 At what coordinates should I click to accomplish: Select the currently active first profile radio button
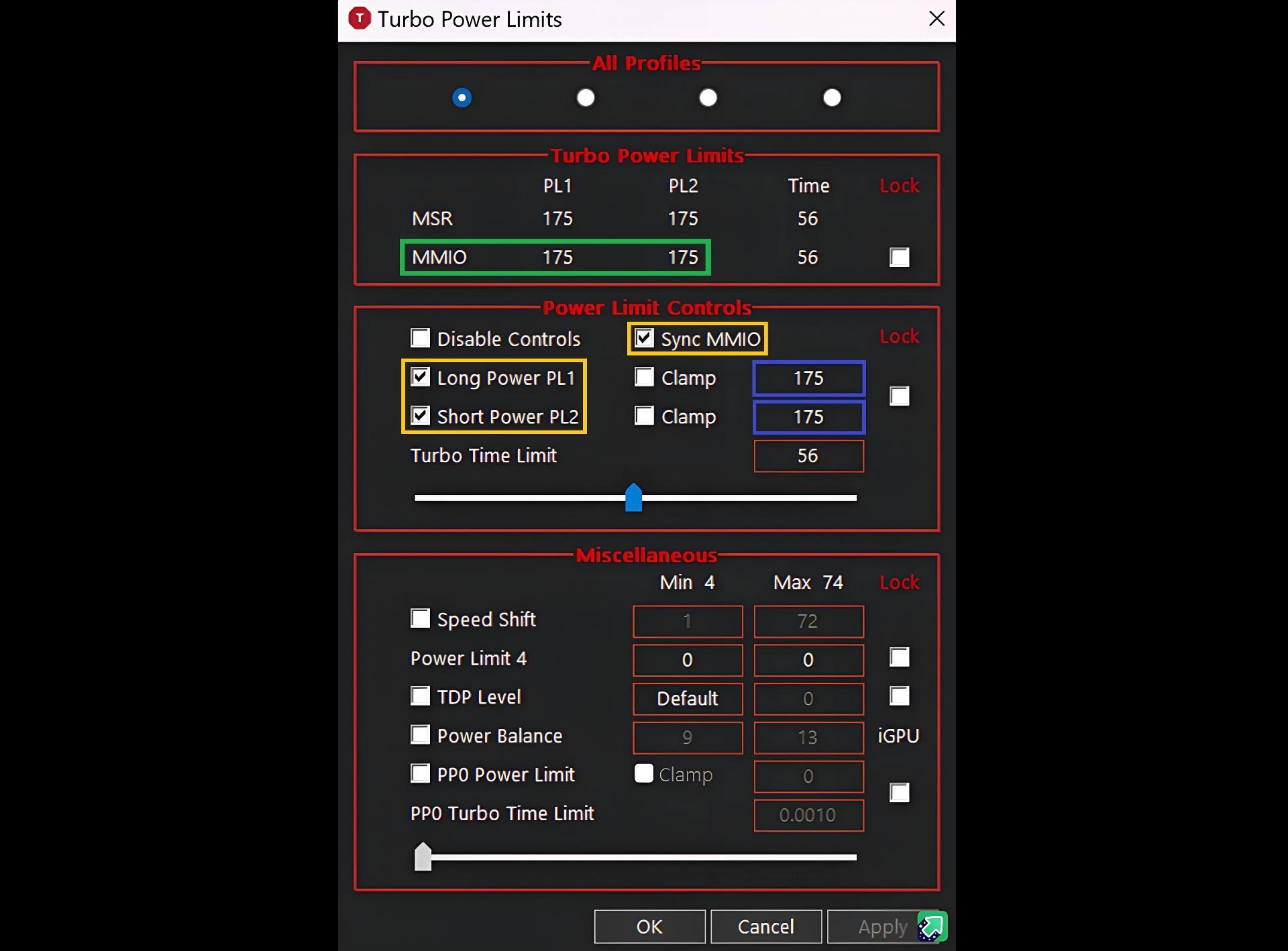pos(462,98)
